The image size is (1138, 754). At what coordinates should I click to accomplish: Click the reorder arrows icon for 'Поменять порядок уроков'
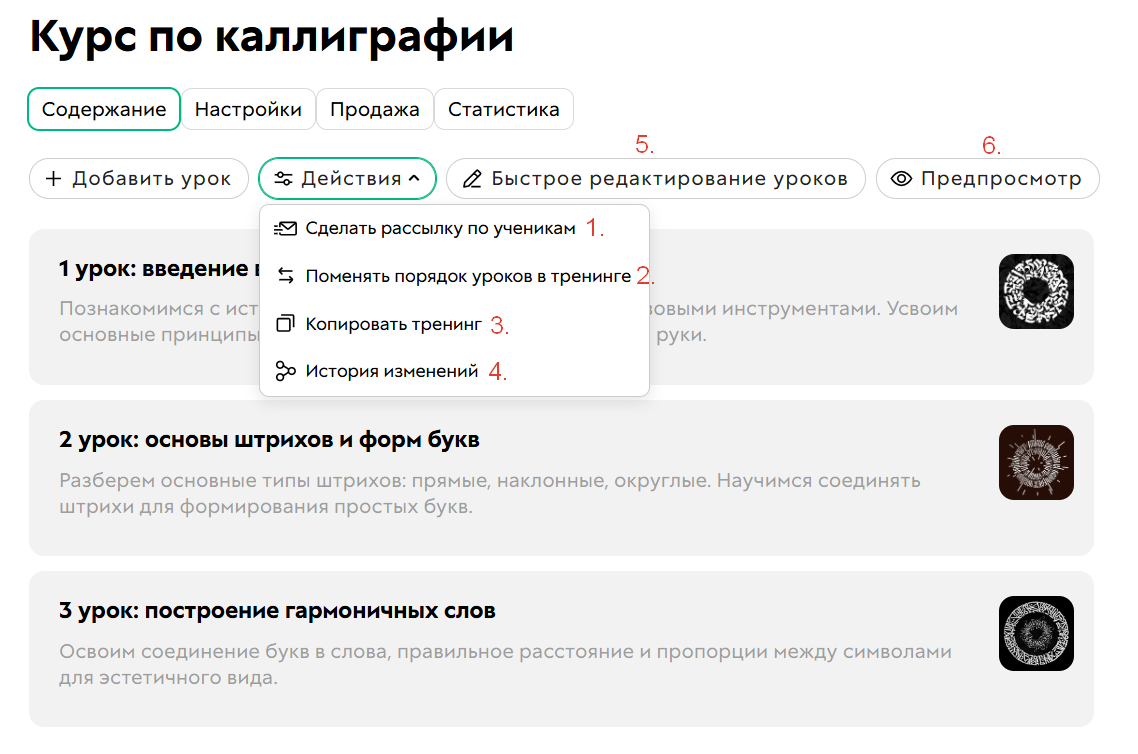click(285, 275)
